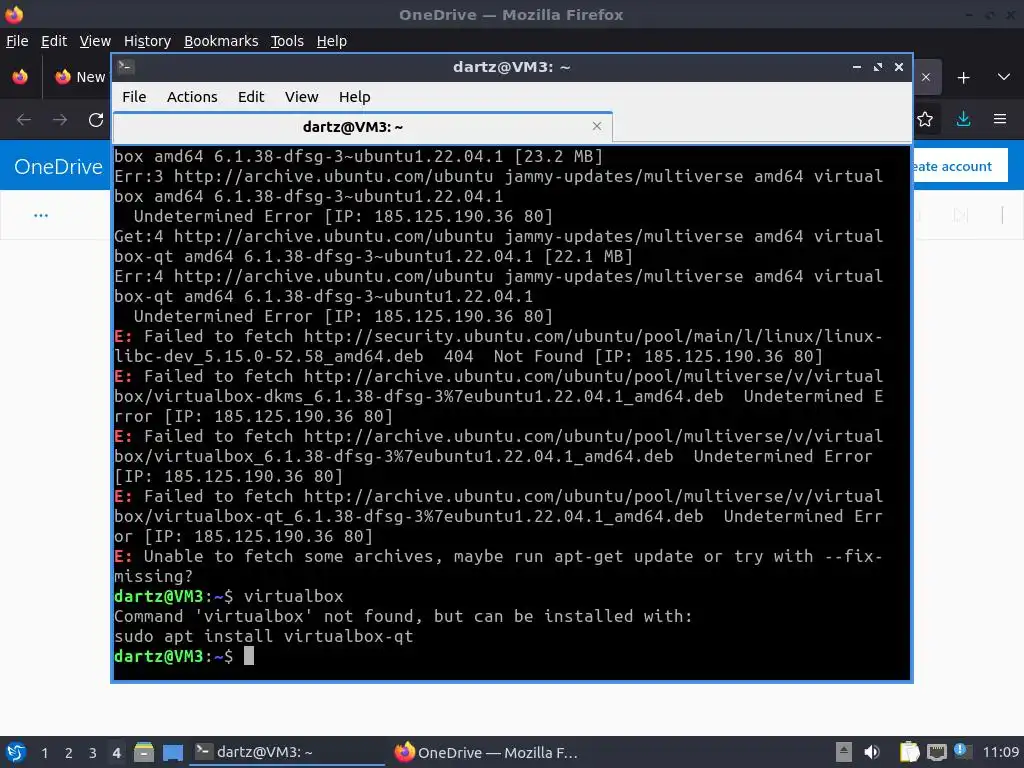
Task: Select dartz@VM3 terminal taskbar entry
Action: (x=287, y=752)
